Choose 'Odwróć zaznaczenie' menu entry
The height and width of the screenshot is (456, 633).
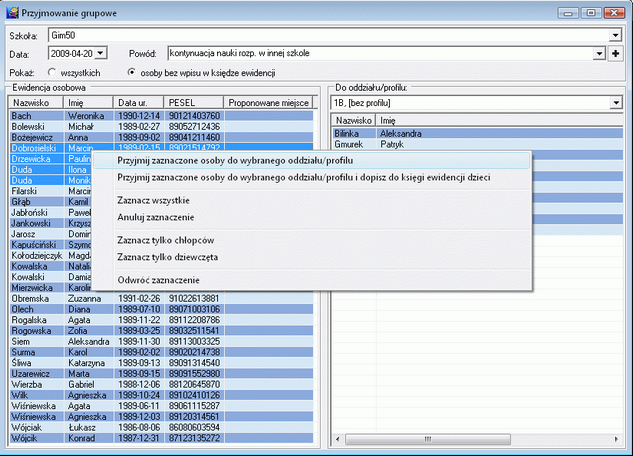(311, 280)
